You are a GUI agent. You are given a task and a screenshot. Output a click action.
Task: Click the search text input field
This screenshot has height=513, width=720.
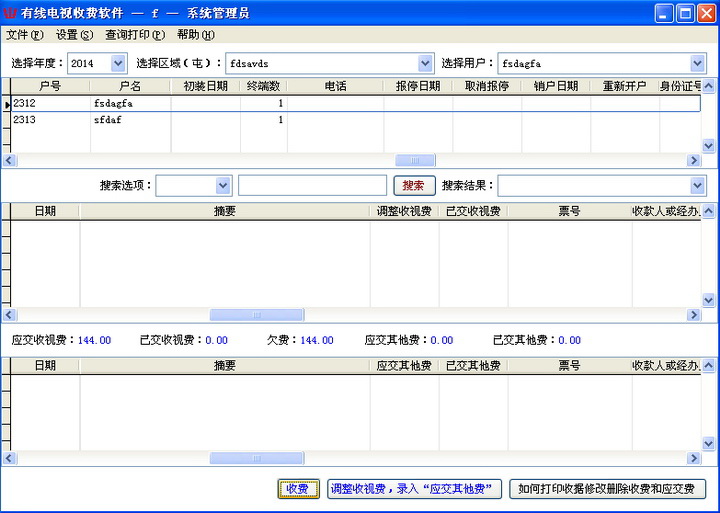[312, 185]
